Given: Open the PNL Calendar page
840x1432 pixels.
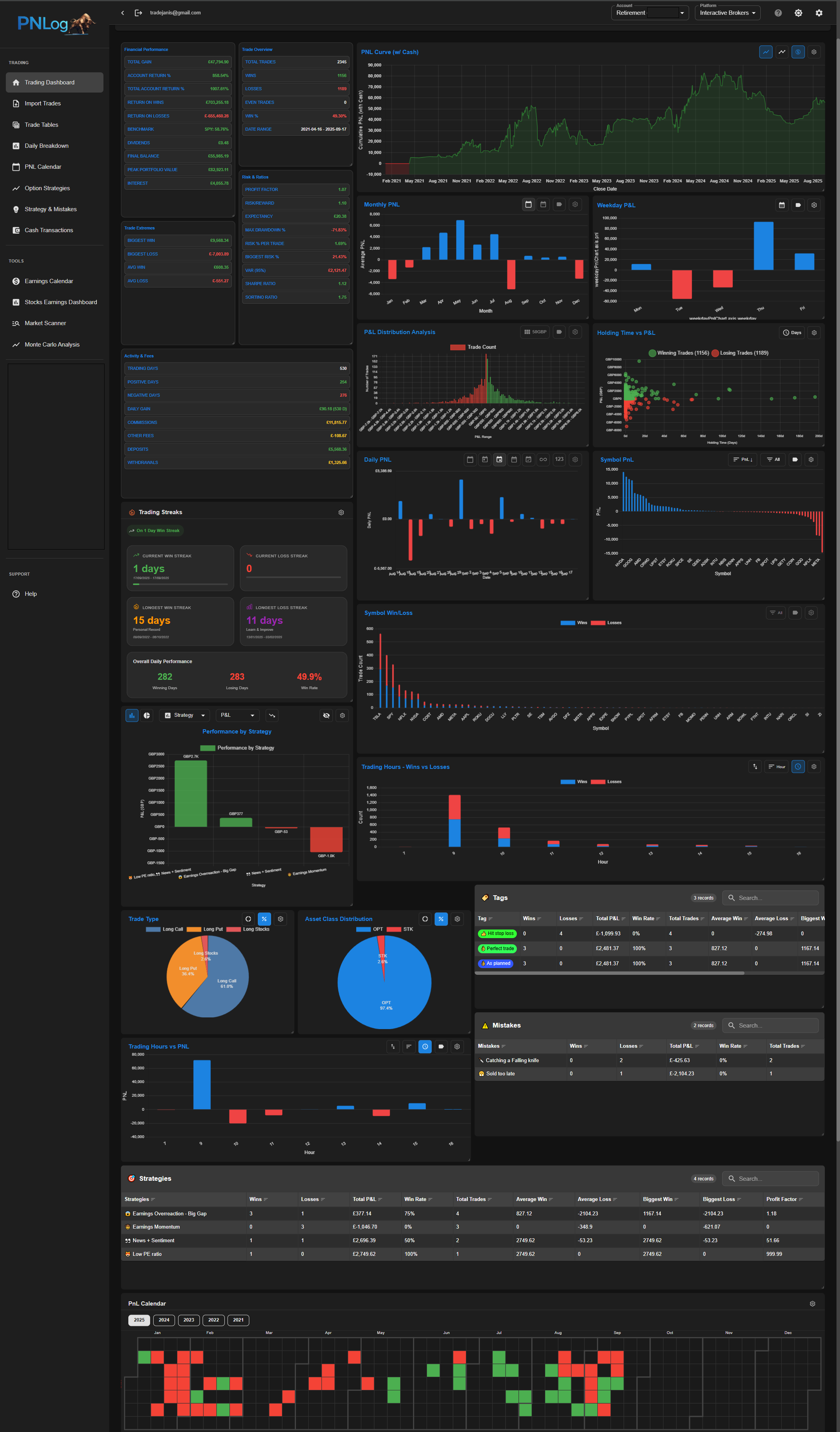Looking at the screenshot, I should 43,166.
